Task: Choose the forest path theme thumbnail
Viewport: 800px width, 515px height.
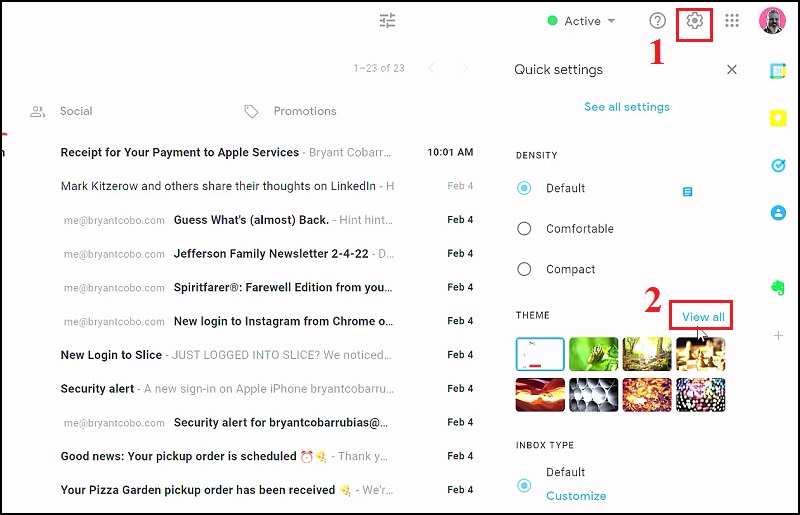Action: tap(647, 354)
